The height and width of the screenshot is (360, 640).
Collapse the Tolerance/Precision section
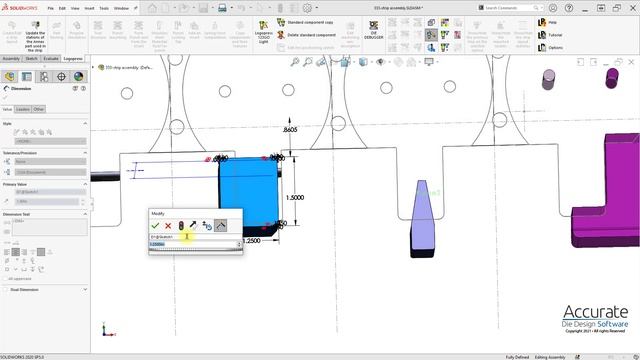pos(85,153)
